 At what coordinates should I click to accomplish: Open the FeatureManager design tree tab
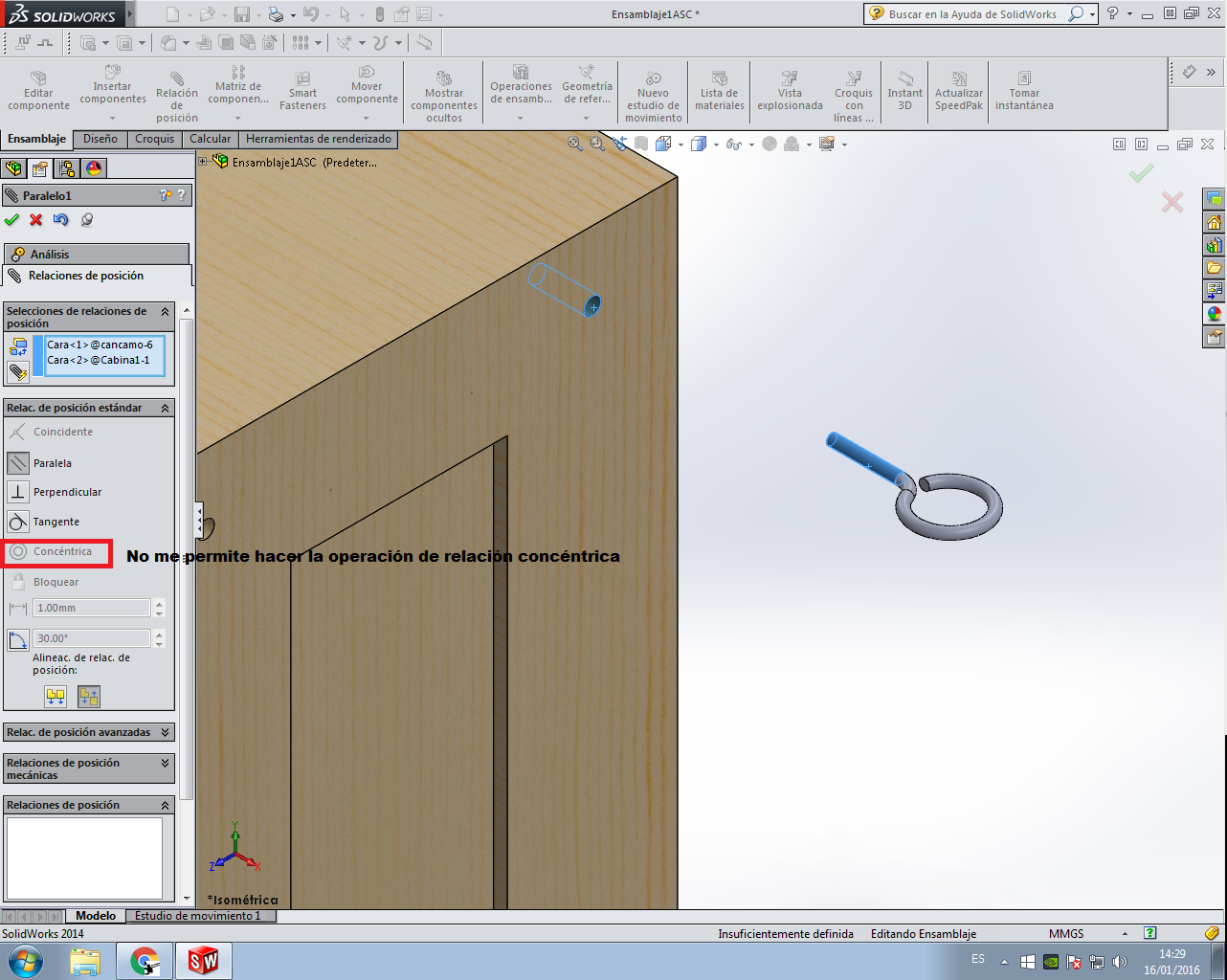pyautogui.click(x=14, y=168)
